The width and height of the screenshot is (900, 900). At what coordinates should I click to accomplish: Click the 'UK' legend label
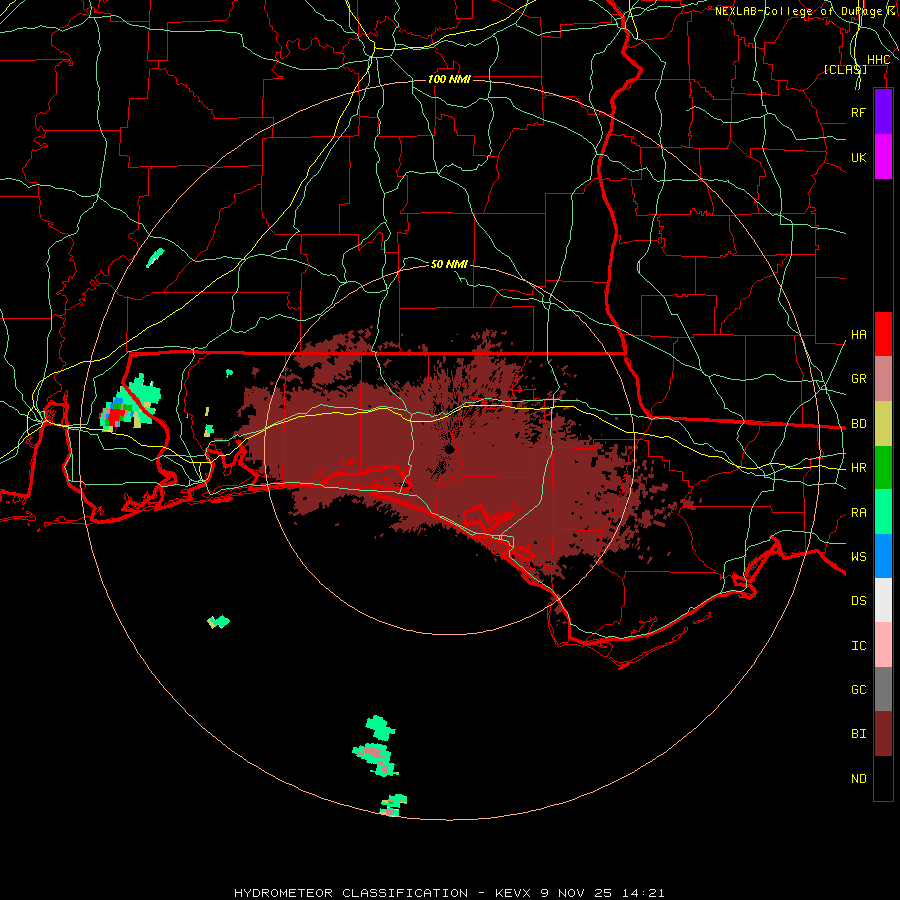pyautogui.click(x=858, y=157)
